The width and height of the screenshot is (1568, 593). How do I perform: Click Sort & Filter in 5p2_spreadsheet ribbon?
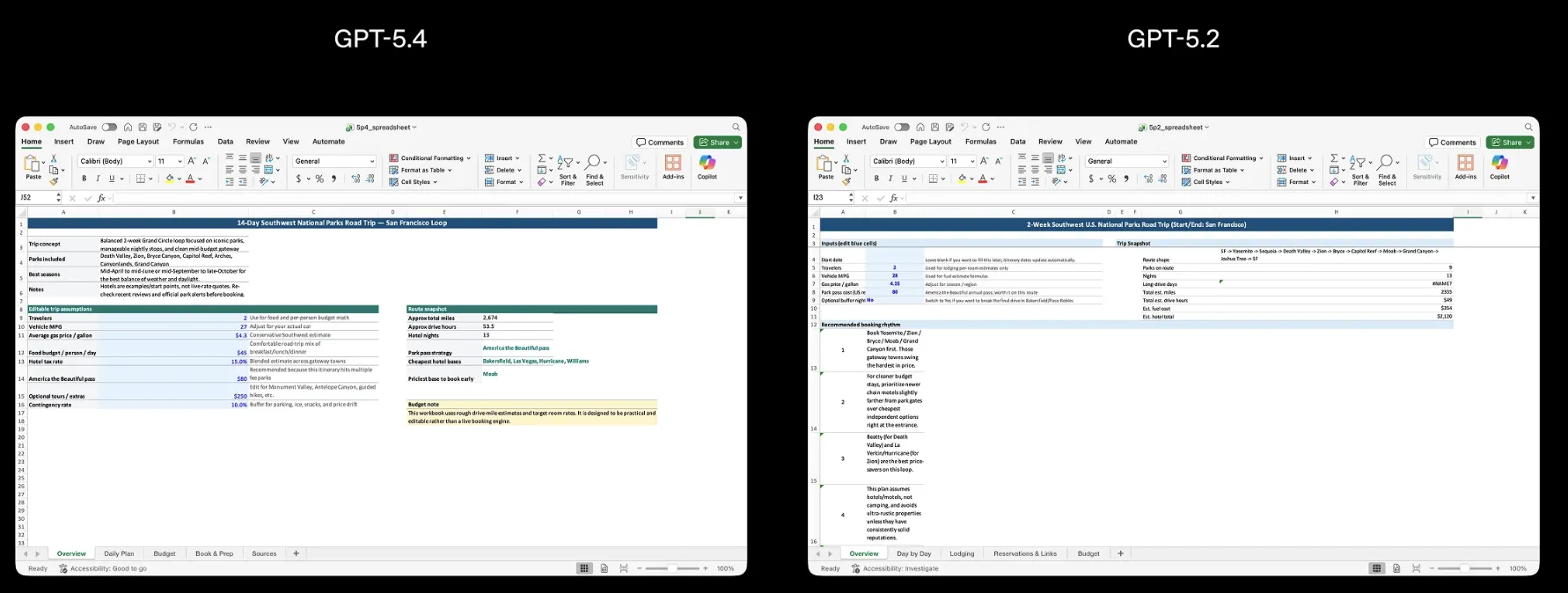tap(1360, 167)
